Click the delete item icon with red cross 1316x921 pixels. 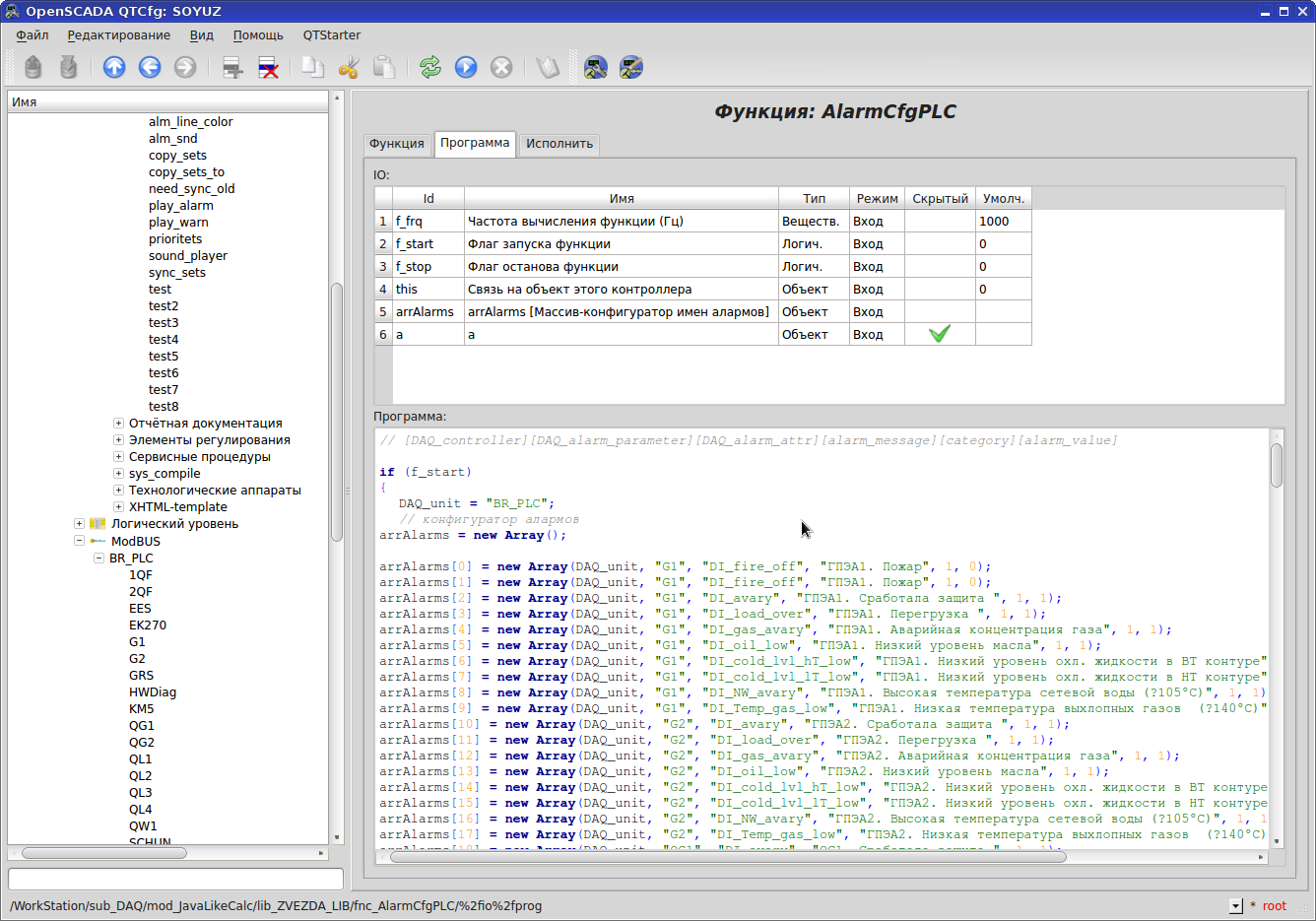point(268,67)
